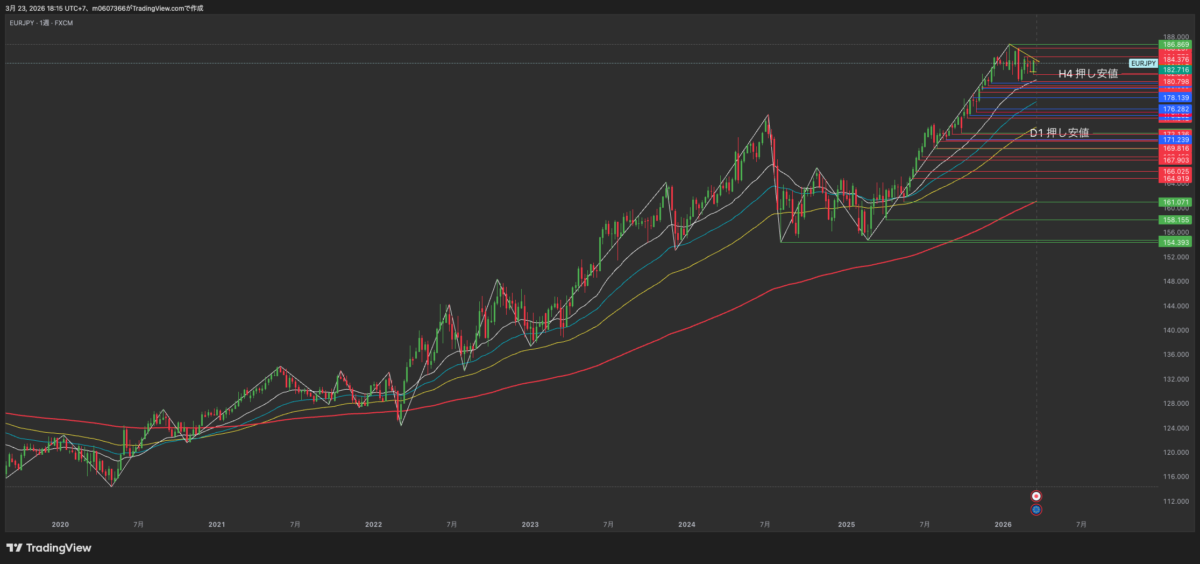This screenshot has height=564, width=1200.
Task: Select the 154.393 green price label
Action: [1174, 242]
